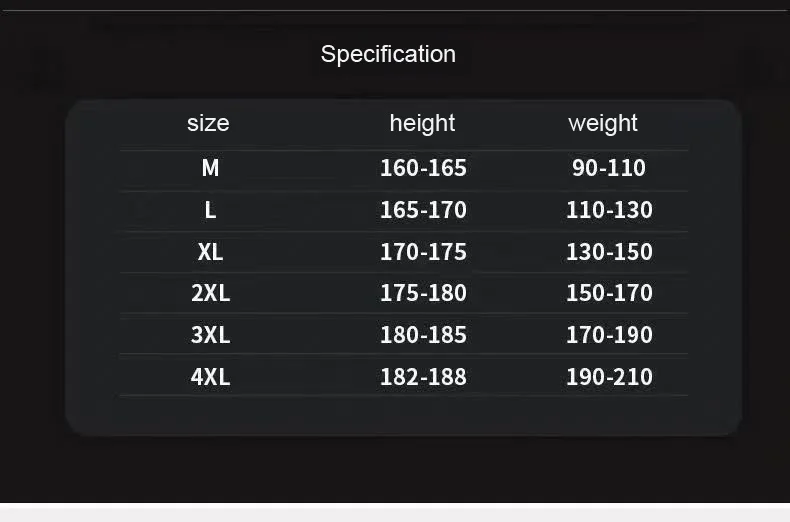Select height value 175-180
The width and height of the screenshot is (790, 522).
pyautogui.click(x=423, y=293)
